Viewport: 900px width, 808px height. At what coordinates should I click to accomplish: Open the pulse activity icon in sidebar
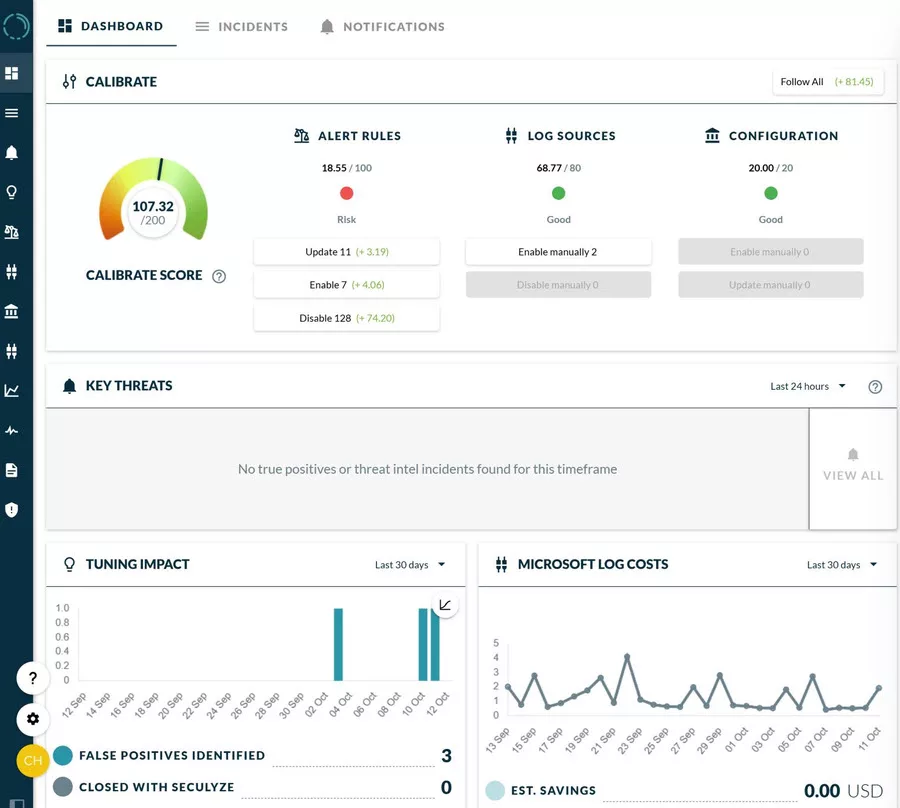11,430
